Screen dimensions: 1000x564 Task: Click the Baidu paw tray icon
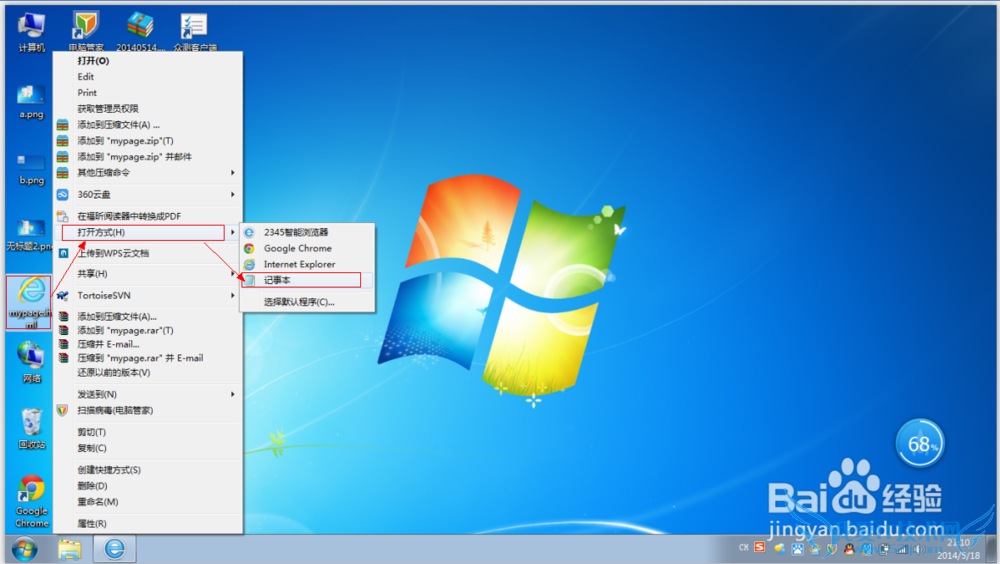click(798, 549)
